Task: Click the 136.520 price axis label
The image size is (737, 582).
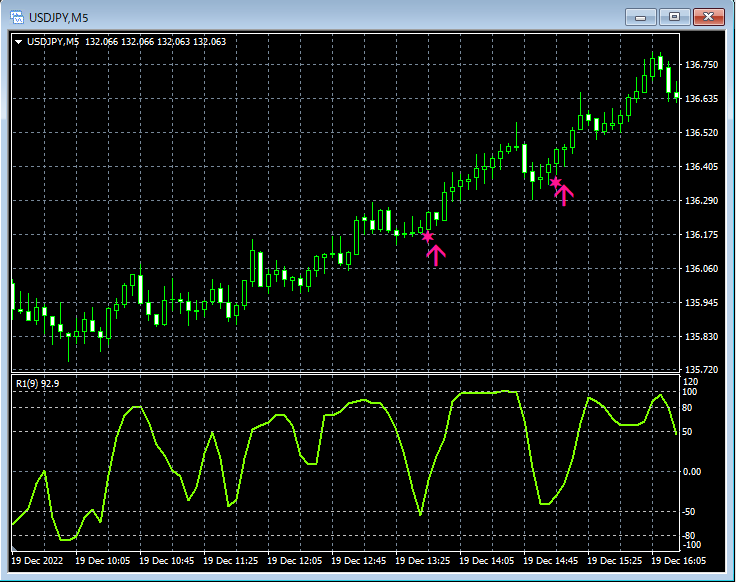Action: coord(702,133)
